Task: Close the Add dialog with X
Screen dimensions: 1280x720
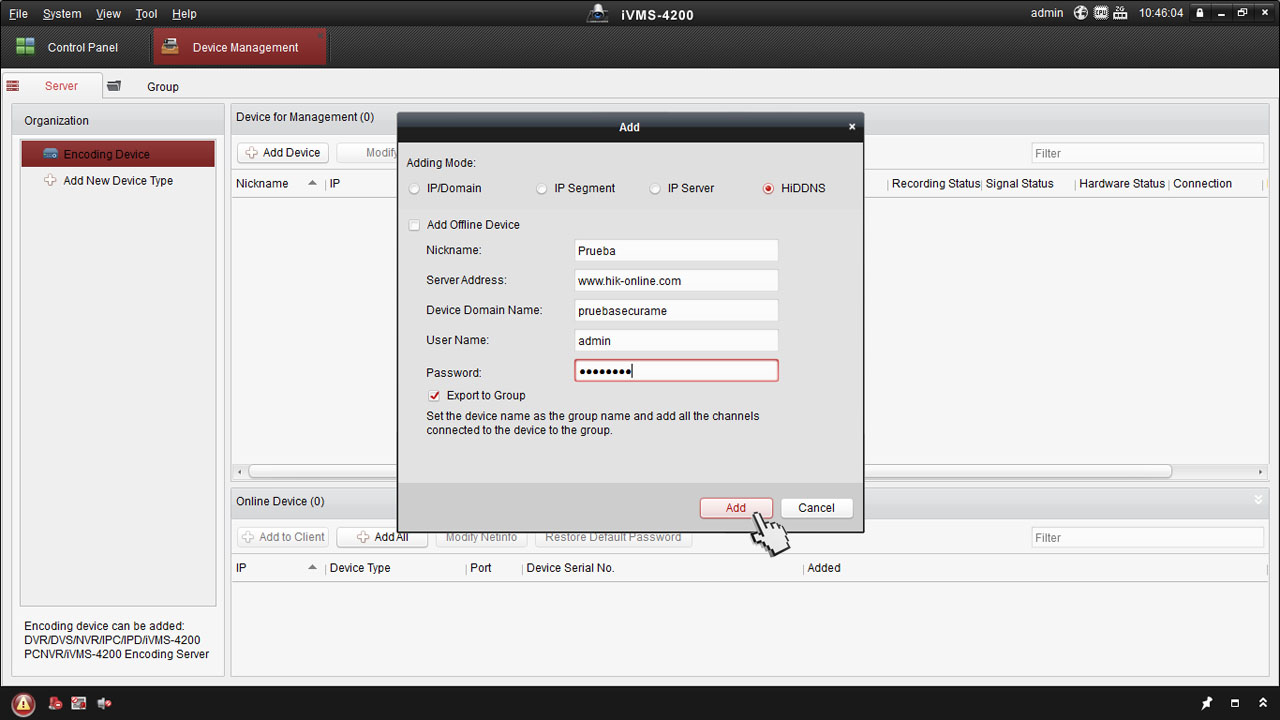Action: tap(852, 127)
